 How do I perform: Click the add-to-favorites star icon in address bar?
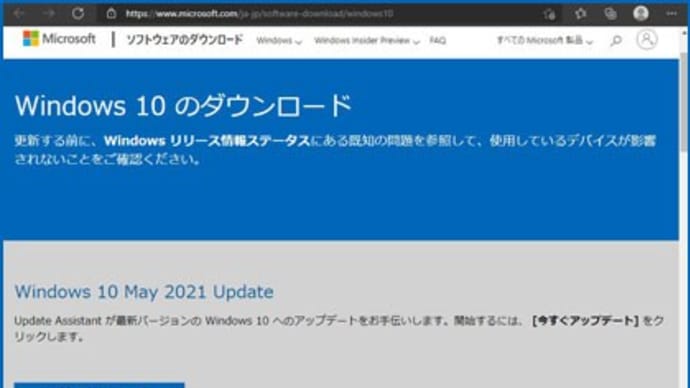[x=549, y=14]
